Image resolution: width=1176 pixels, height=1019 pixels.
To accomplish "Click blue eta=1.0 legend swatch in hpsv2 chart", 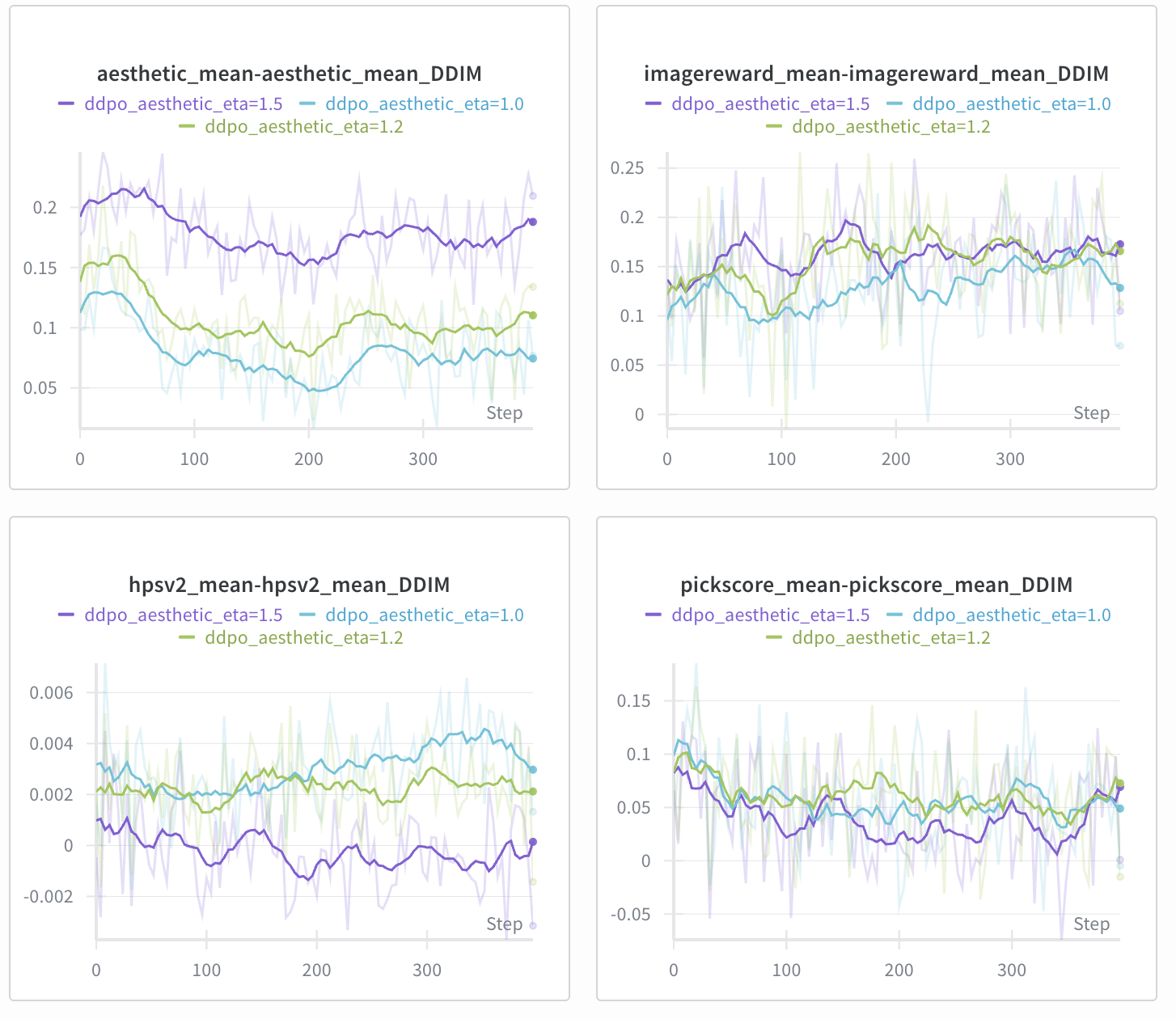I will 307,615.
